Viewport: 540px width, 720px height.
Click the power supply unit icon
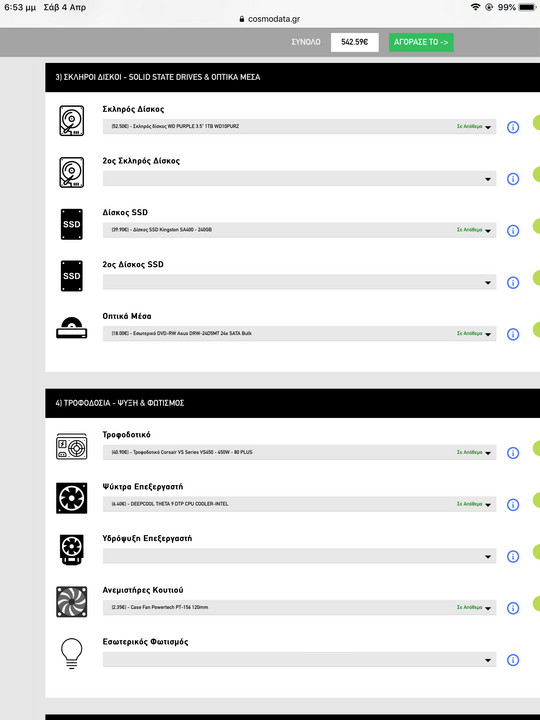[72, 446]
